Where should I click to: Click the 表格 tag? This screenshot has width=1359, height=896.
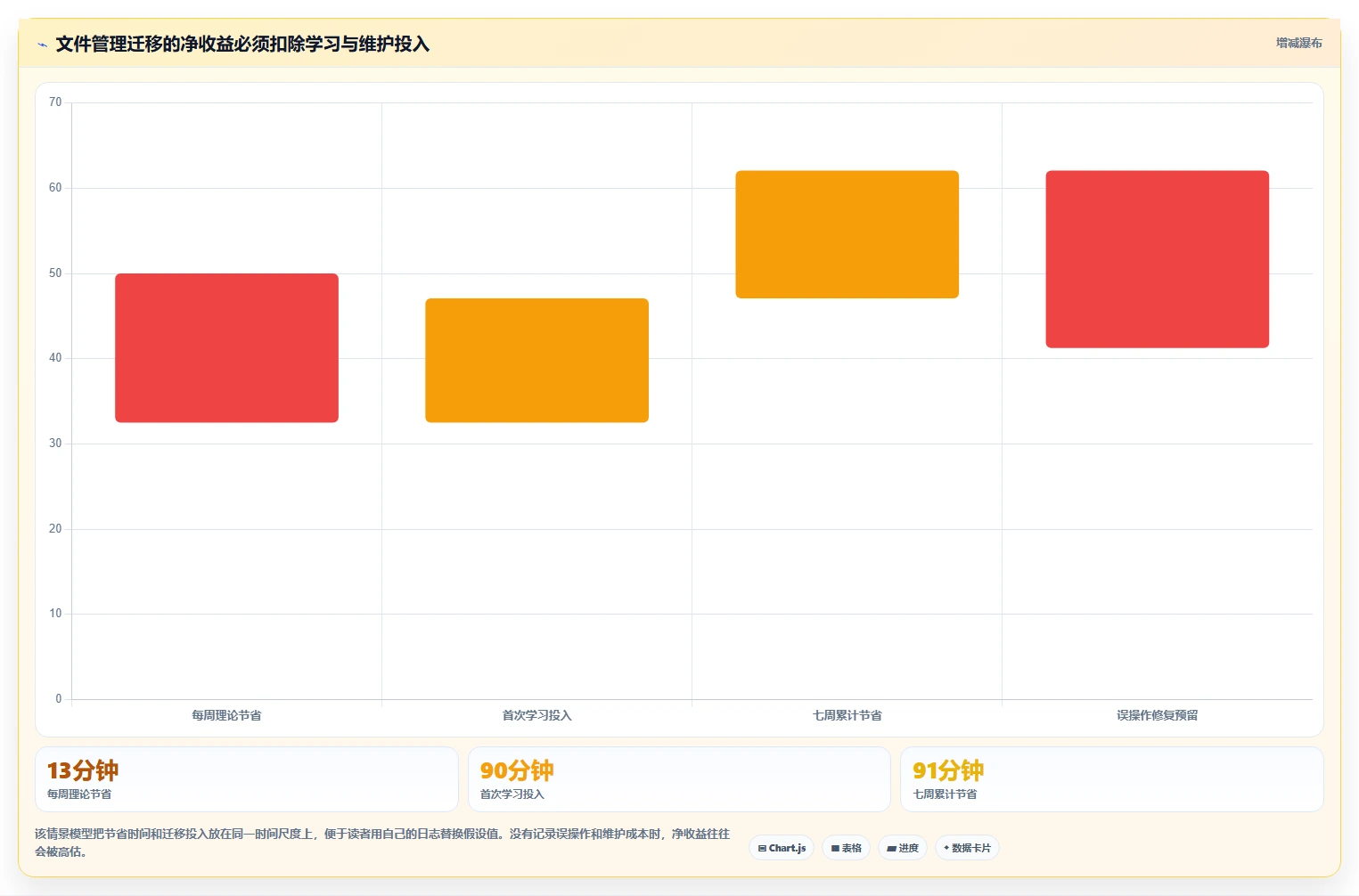click(846, 848)
